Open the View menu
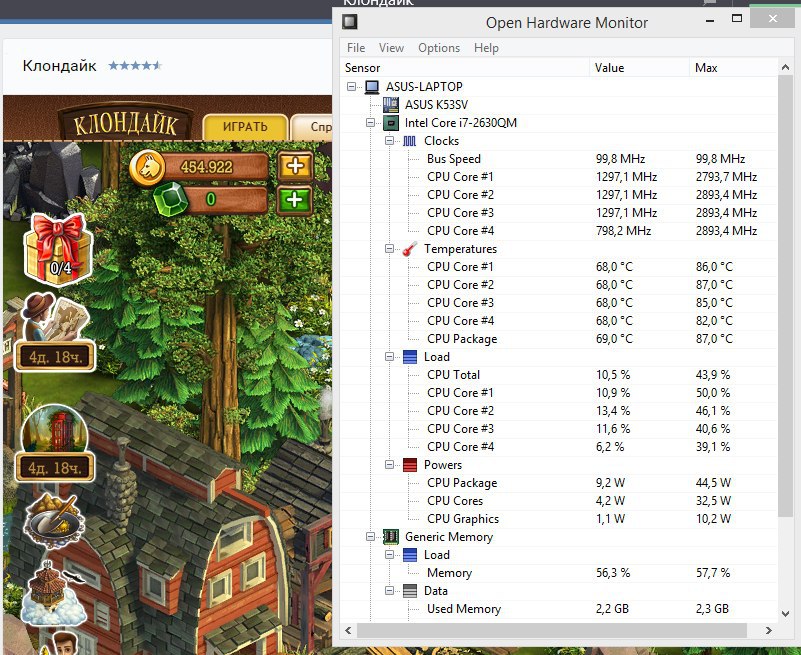The width and height of the screenshot is (801, 655). (391, 48)
